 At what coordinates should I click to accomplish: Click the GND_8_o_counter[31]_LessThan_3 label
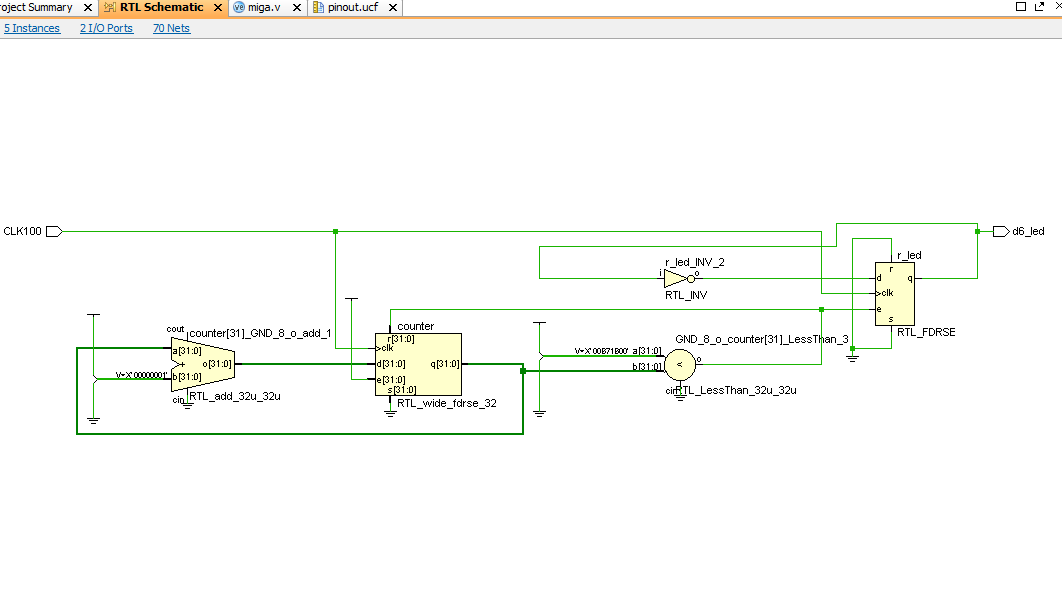click(x=762, y=339)
